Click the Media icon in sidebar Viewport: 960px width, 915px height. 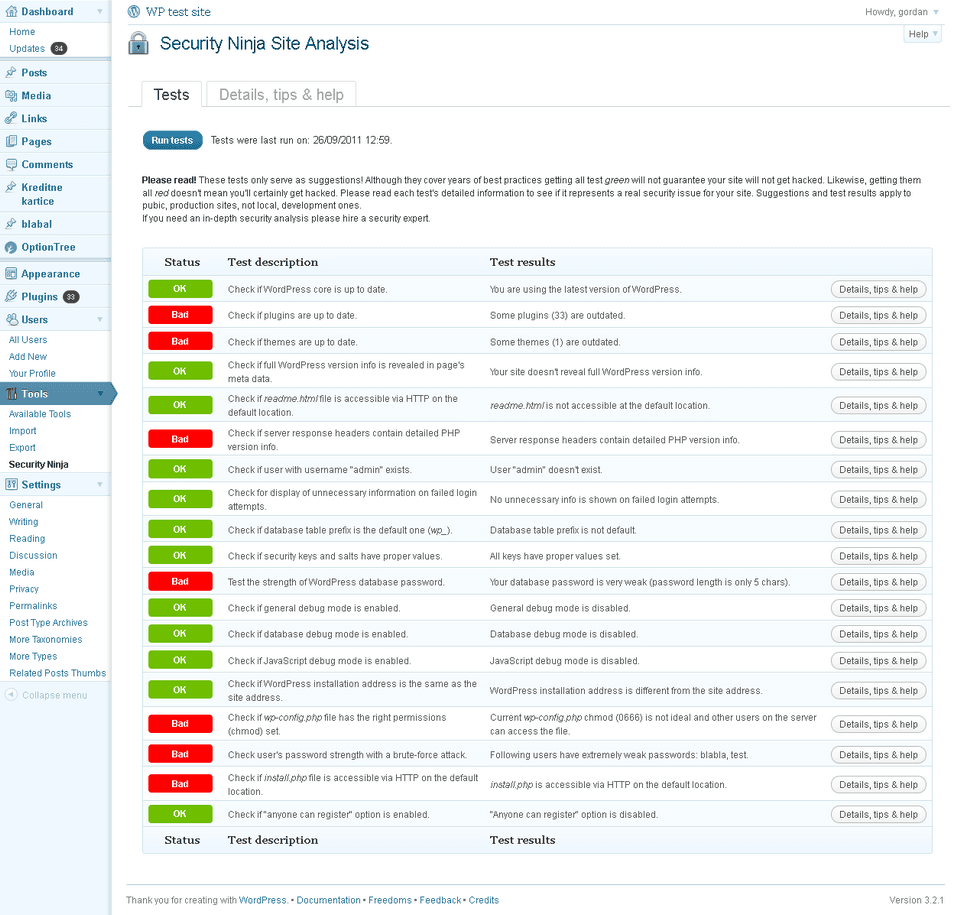tap(11, 96)
